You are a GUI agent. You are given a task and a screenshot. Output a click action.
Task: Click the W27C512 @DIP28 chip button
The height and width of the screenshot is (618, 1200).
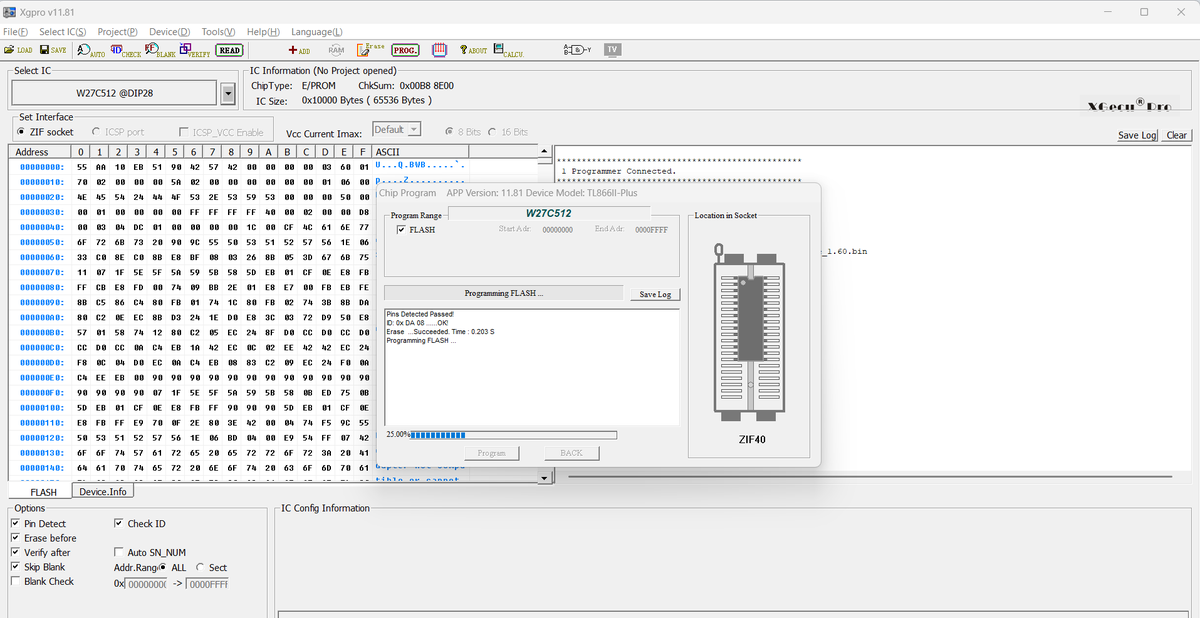(x=115, y=93)
